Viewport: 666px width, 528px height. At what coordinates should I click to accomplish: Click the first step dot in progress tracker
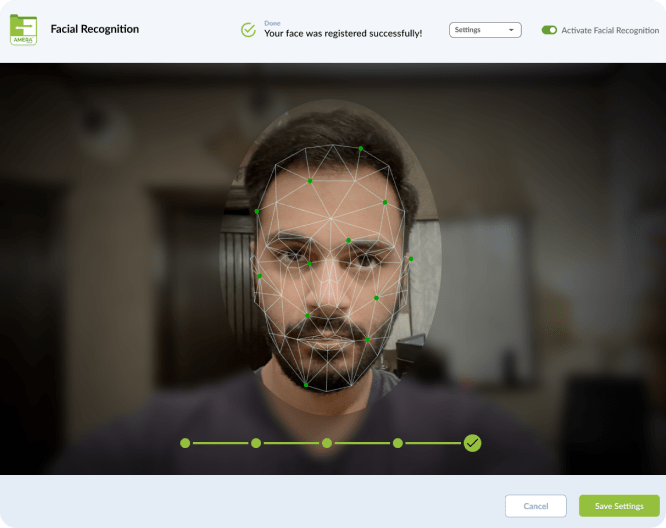(185, 443)
